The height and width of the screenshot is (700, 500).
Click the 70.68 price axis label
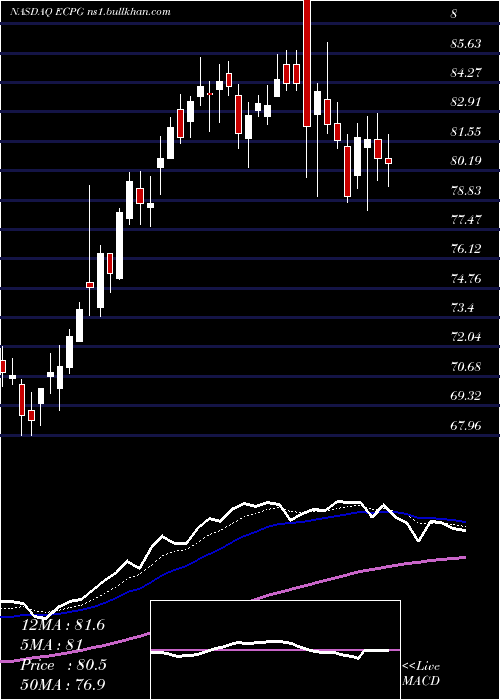tap(466, 367)
